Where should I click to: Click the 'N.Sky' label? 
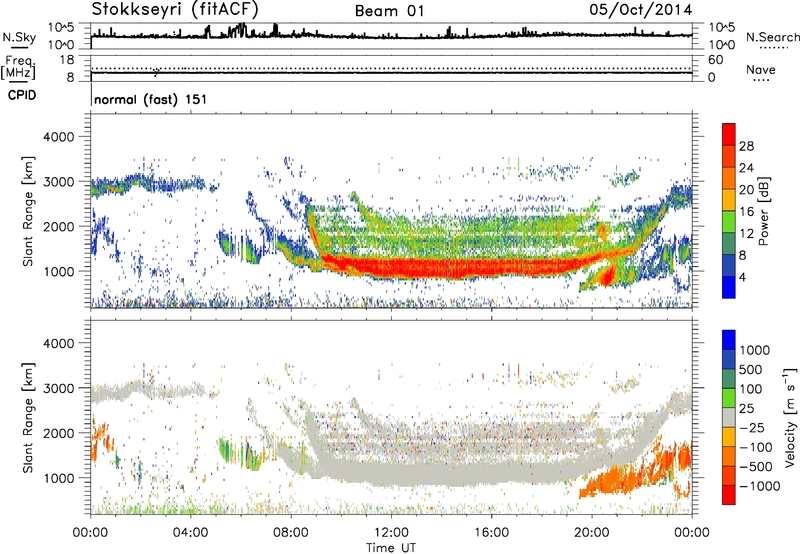(19, 37)
